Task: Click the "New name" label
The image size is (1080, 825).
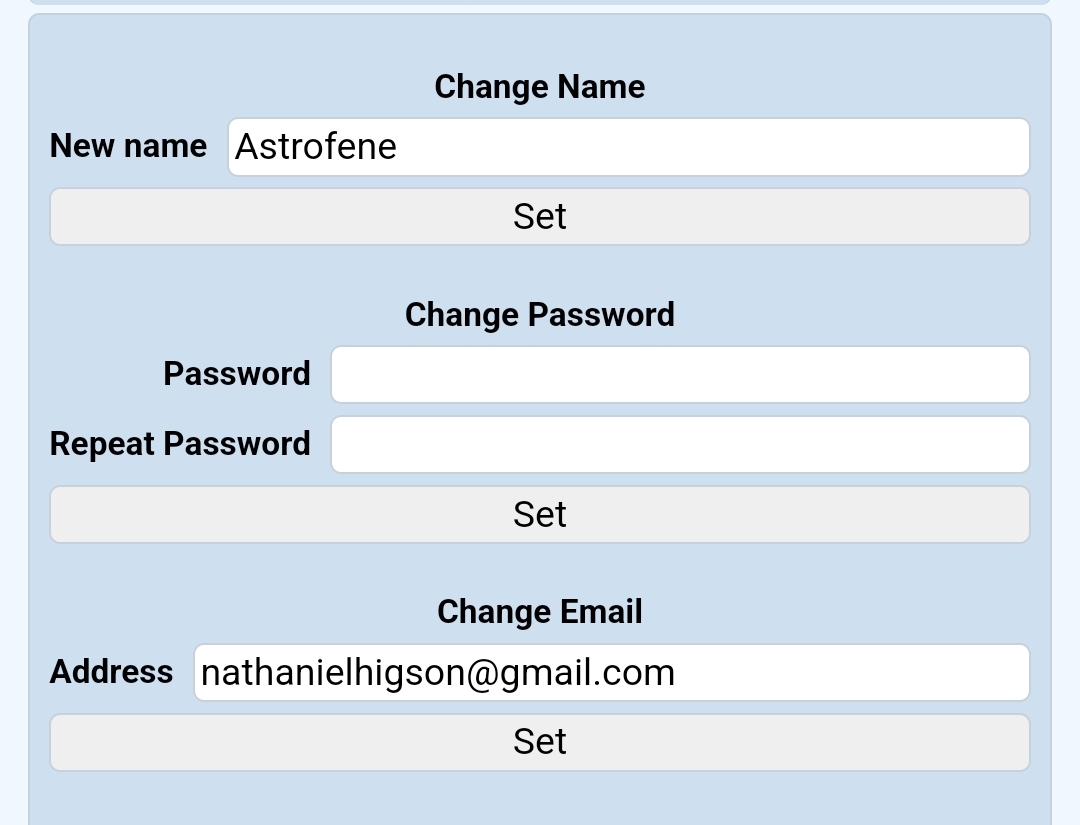Action: [x=128, y=146]
